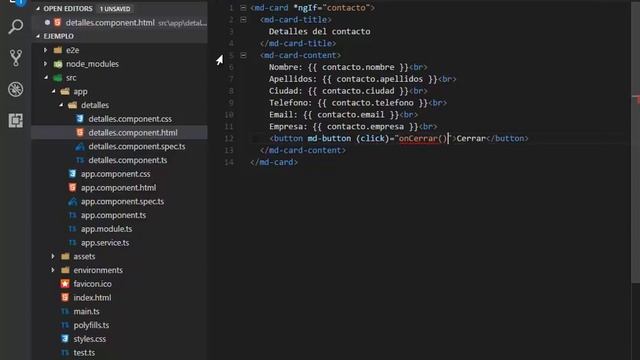Click the environments folder icon
This screenshot has width=640, height=360.
click(x=65, y=270)
